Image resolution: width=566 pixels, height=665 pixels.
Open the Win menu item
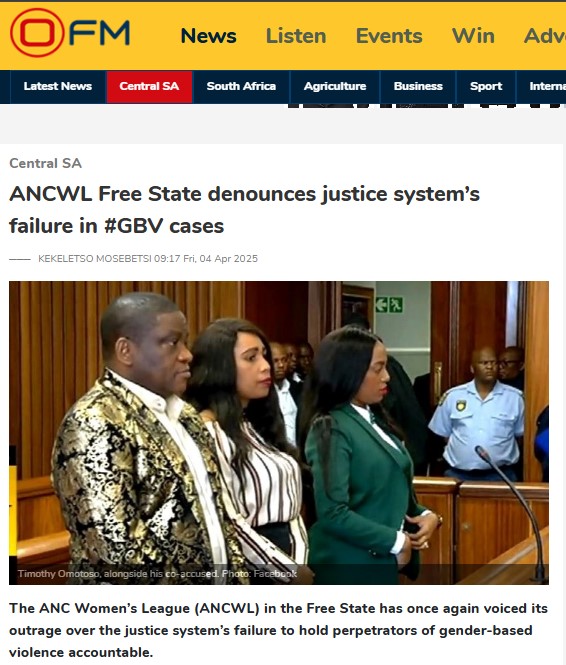click(x=473, y=36)
